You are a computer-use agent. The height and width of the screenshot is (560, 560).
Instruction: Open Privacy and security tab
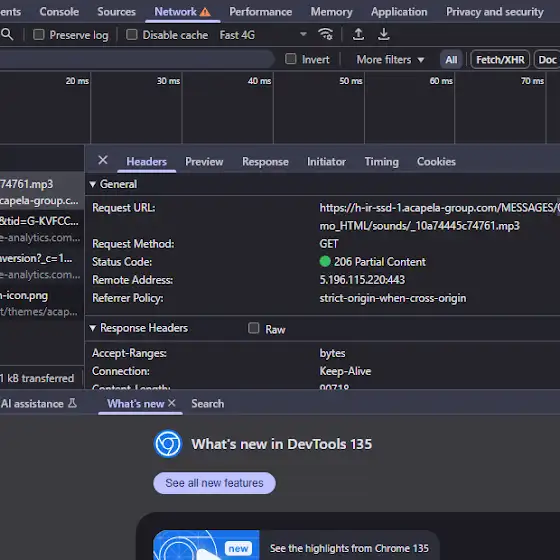[x=495, y=12]
